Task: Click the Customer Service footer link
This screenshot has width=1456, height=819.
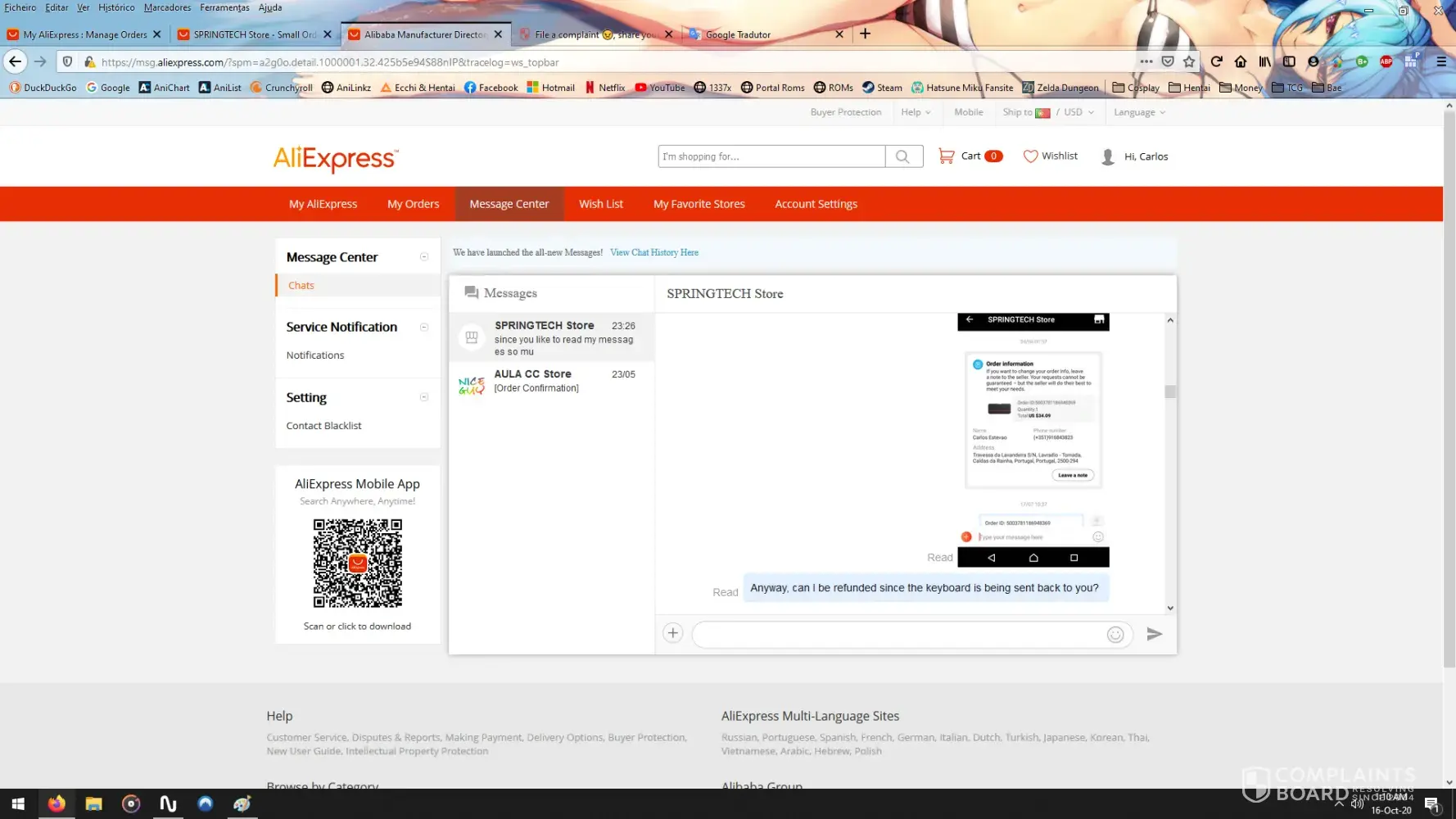Action: (x=306, y=737)
